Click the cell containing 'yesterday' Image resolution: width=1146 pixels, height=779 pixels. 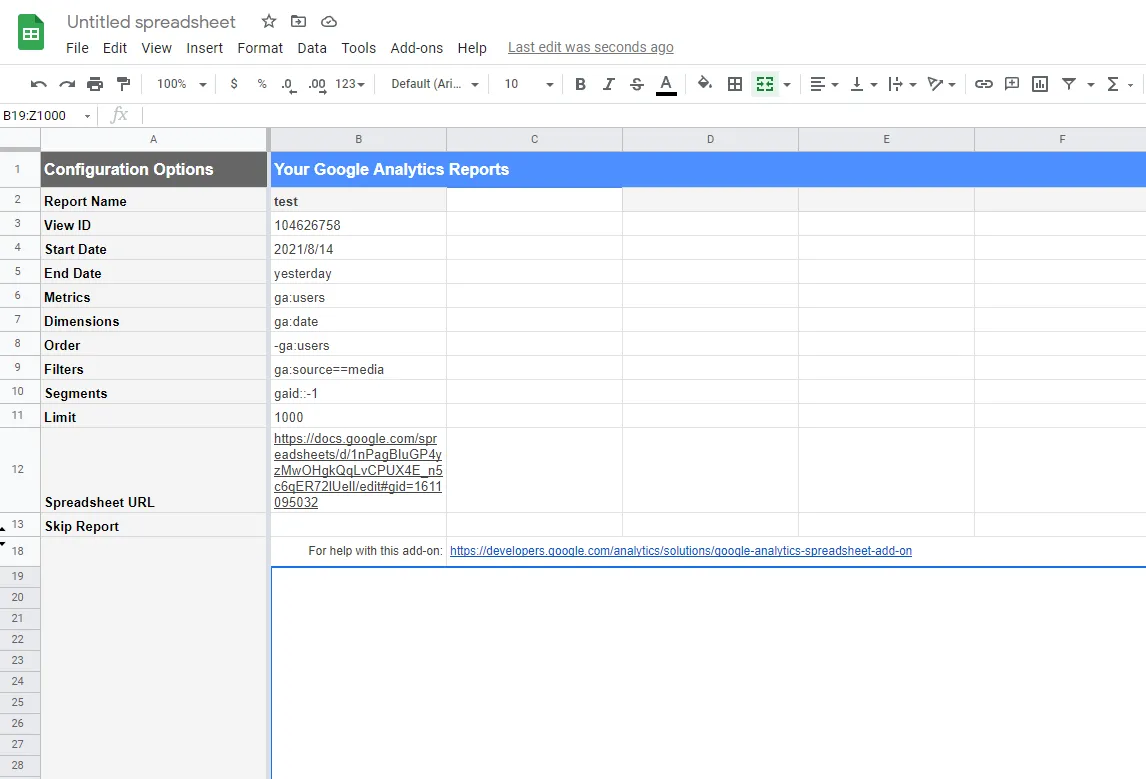point(358,273)
